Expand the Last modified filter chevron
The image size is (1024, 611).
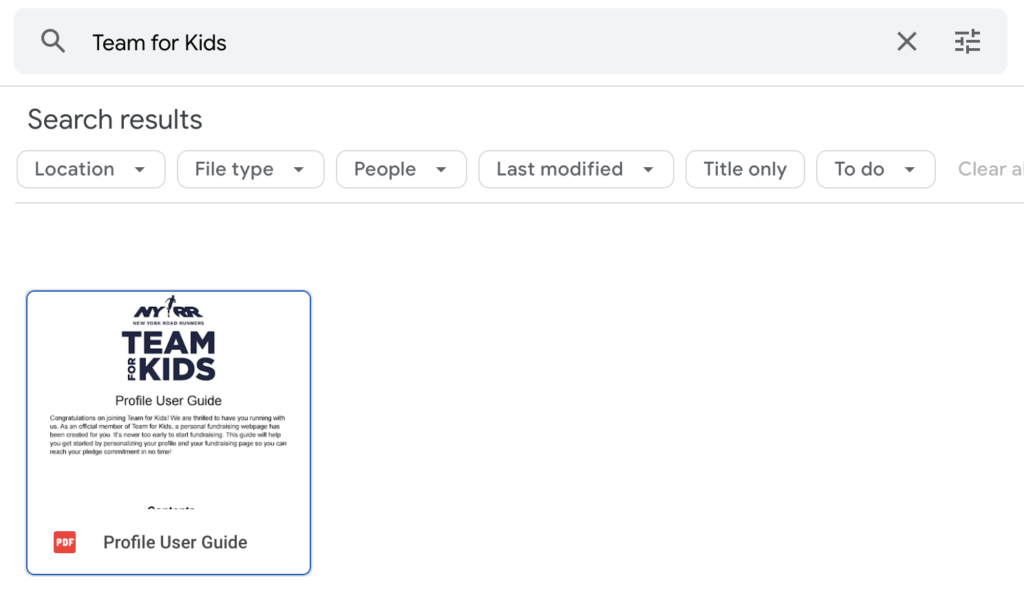(648, 169)
